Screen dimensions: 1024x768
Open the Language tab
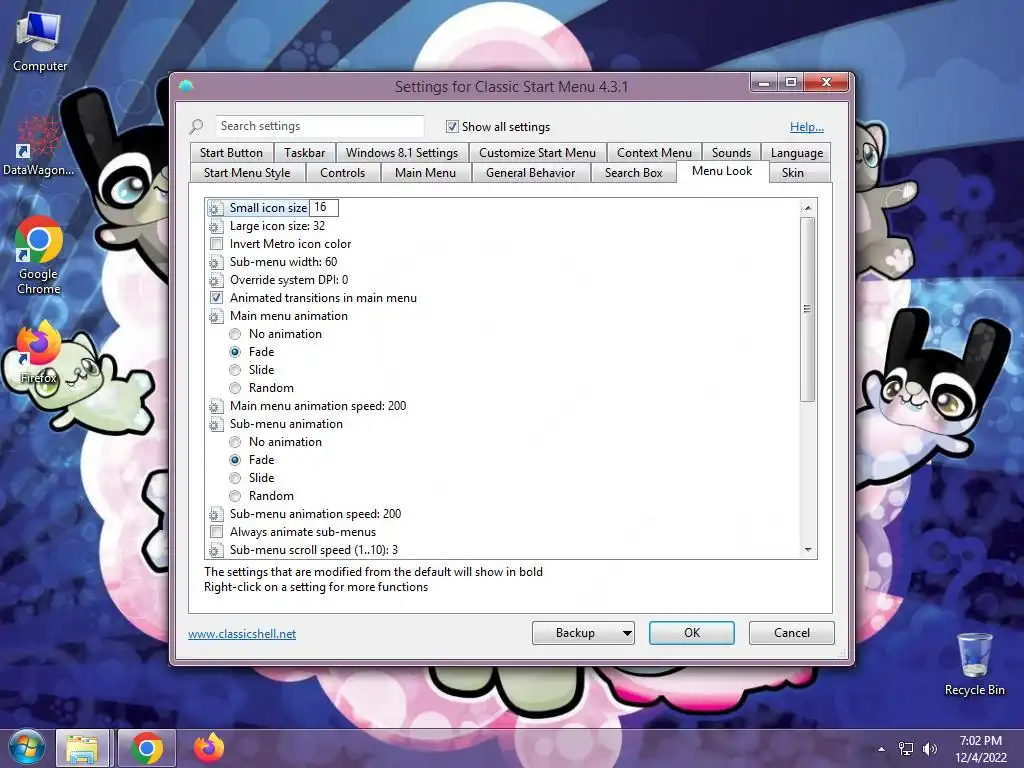tap(797, 153)
